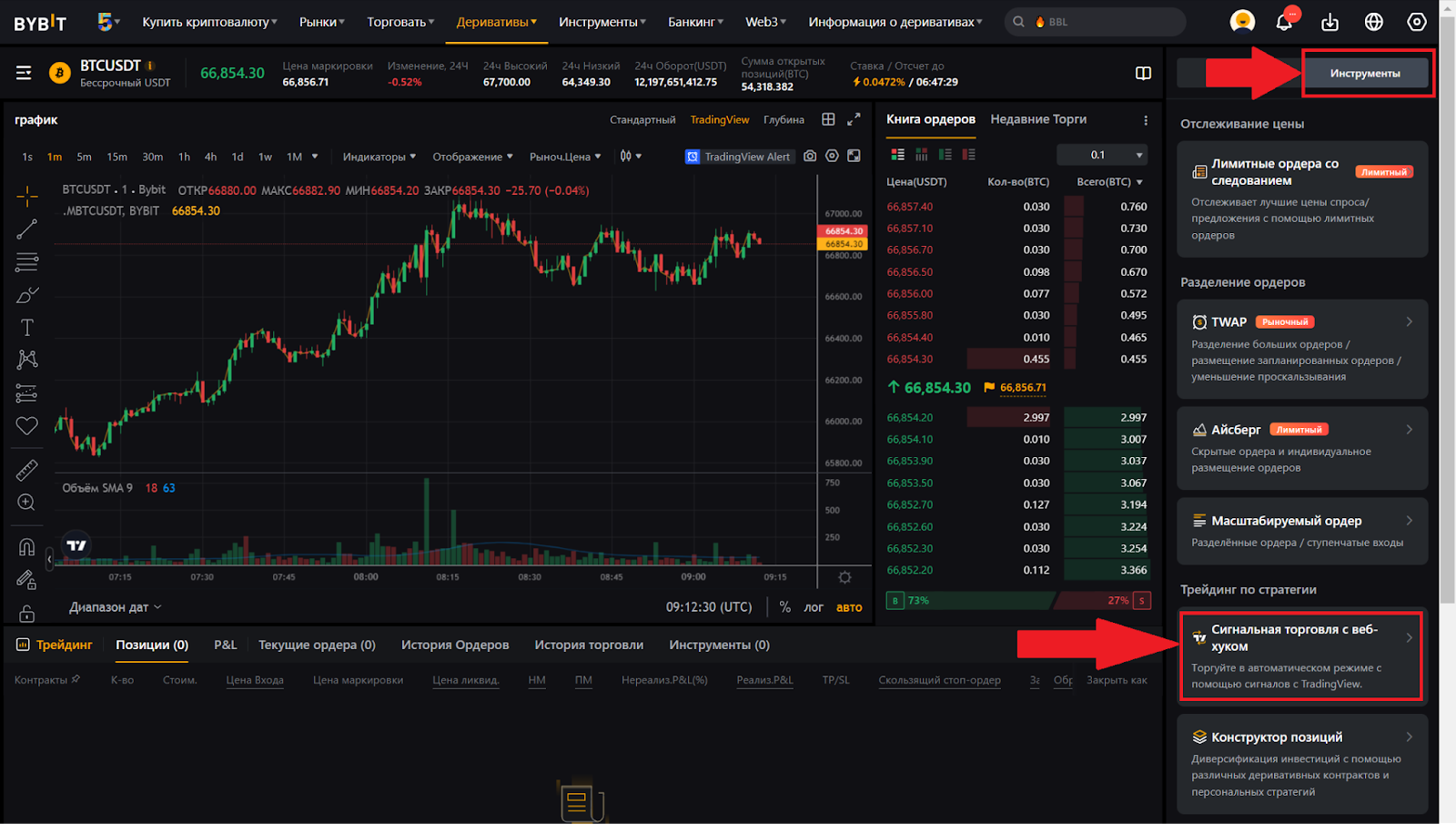1456x824 pixels.
Task: Switch to the Стандартный chart mode
Action: (642, 120)
